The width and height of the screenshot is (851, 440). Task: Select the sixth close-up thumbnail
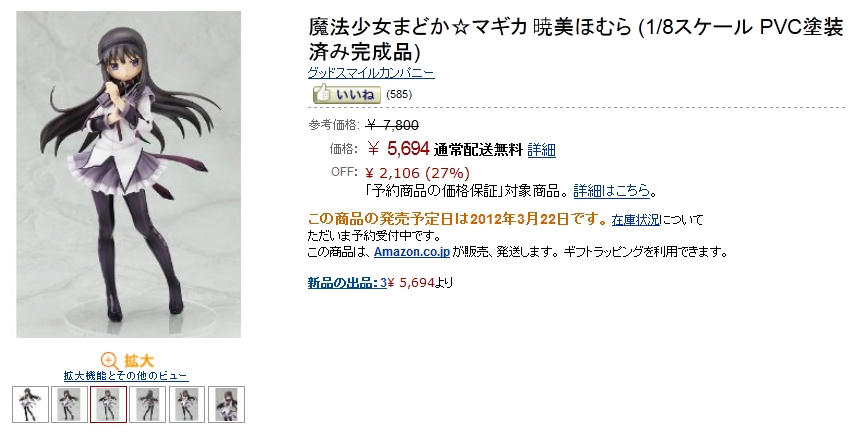pos(226,404)
